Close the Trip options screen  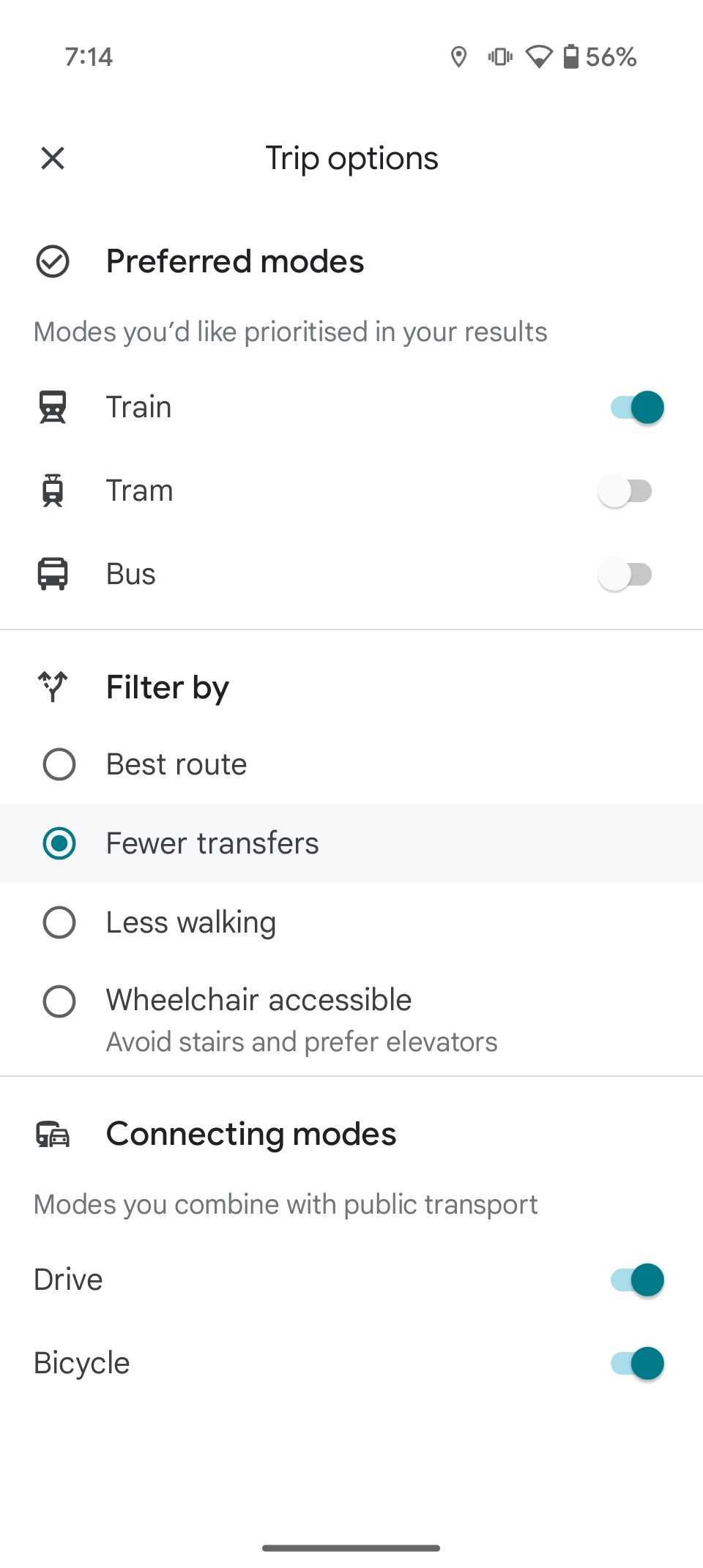click(53, 158)
